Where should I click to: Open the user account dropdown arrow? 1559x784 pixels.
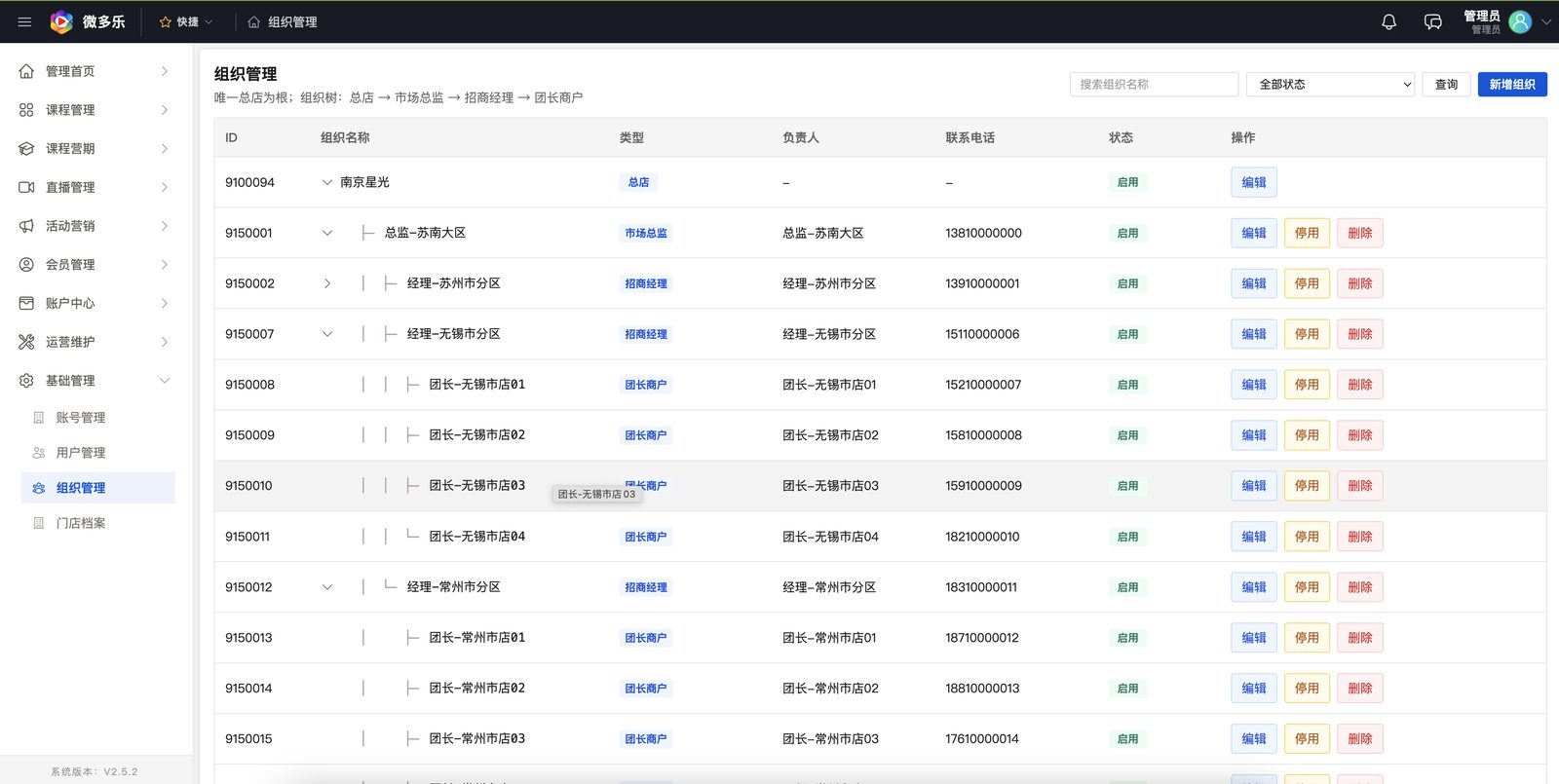pyautogui.click(x=1545, y=21)
